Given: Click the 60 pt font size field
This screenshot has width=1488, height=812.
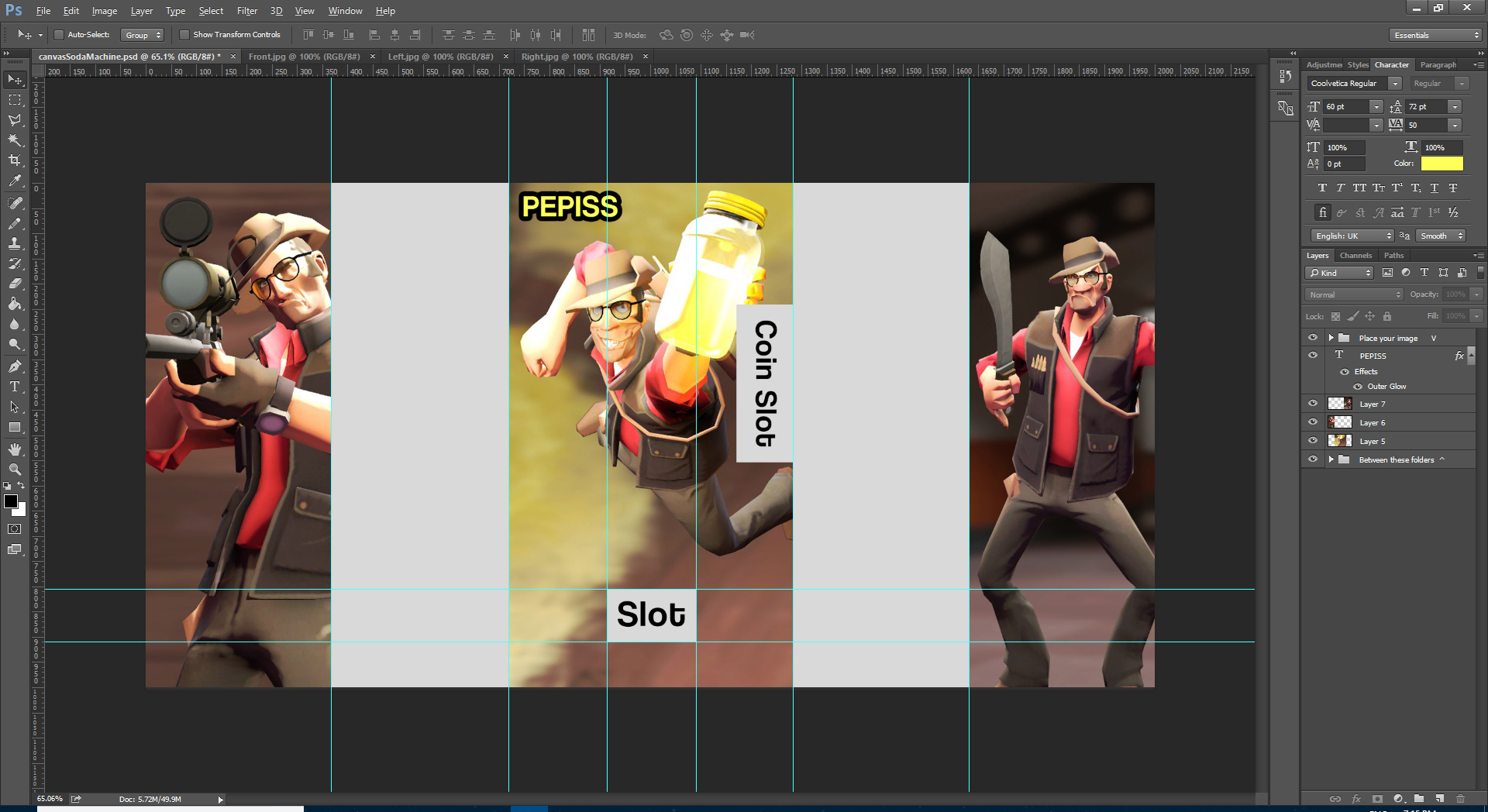Looking at the screenshot, I should pos(1346,107).
